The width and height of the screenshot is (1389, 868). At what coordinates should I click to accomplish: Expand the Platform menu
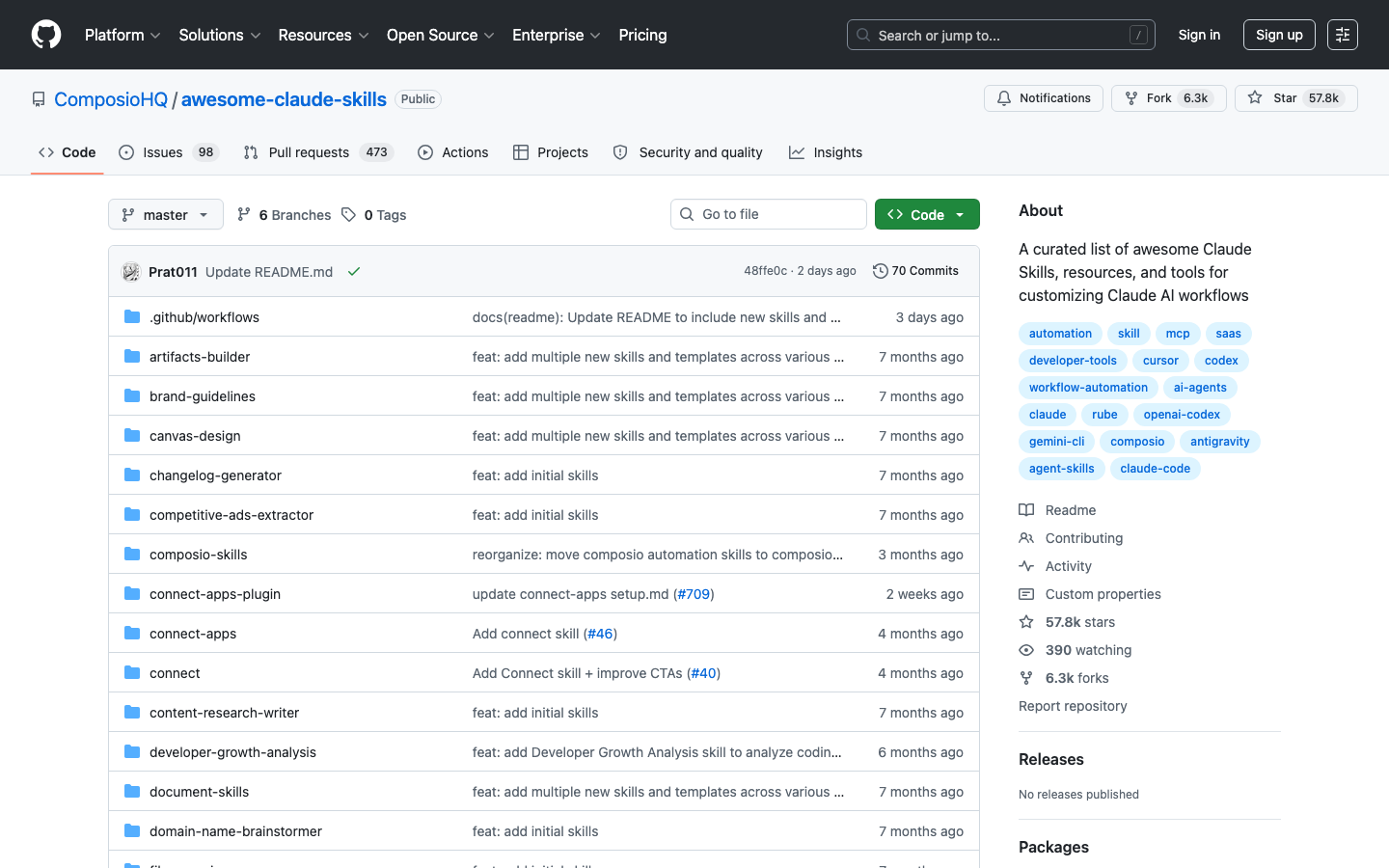(x=123, y=35)
